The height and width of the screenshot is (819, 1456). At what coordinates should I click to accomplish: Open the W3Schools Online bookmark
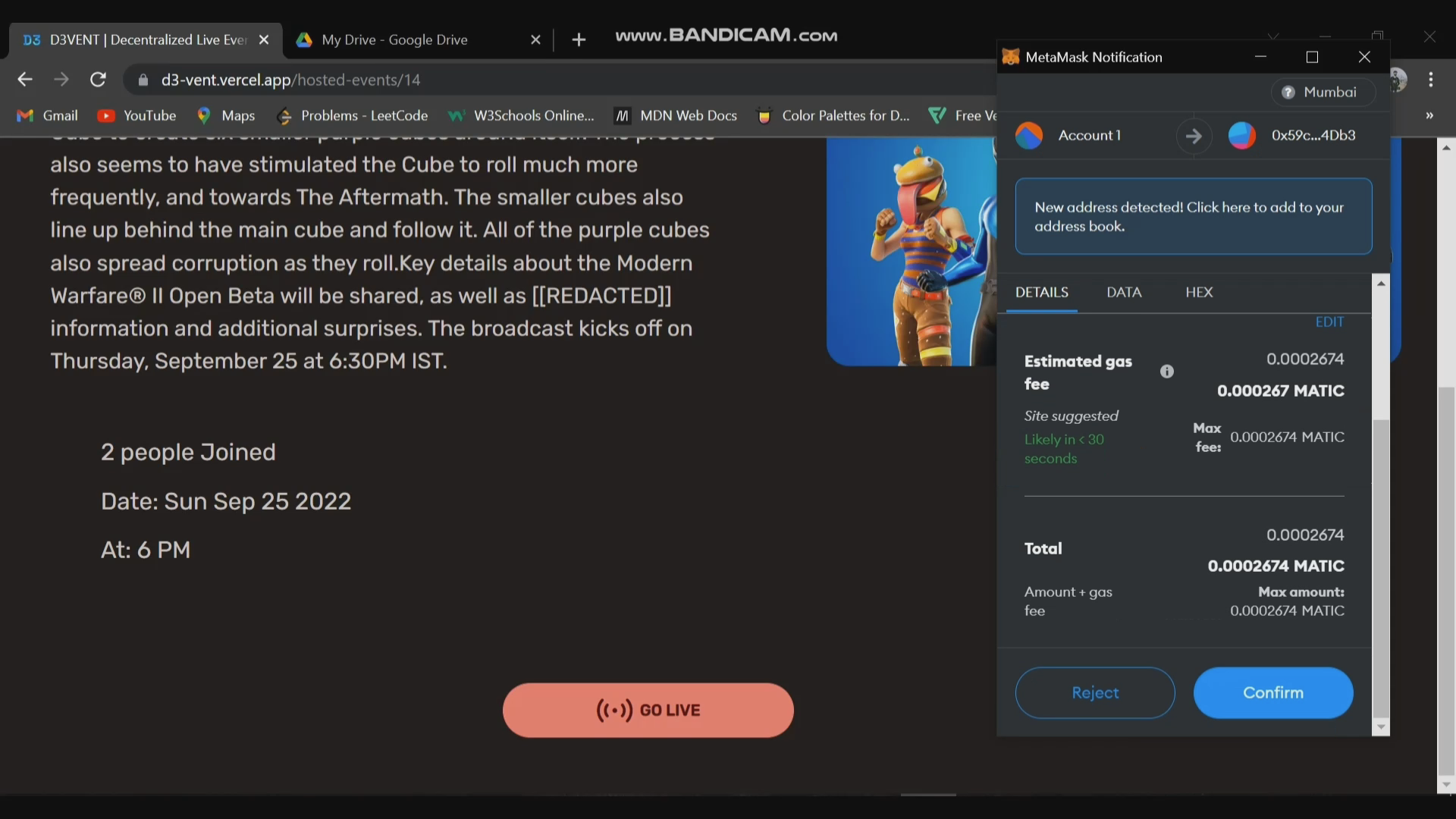[x=521, y=115]
